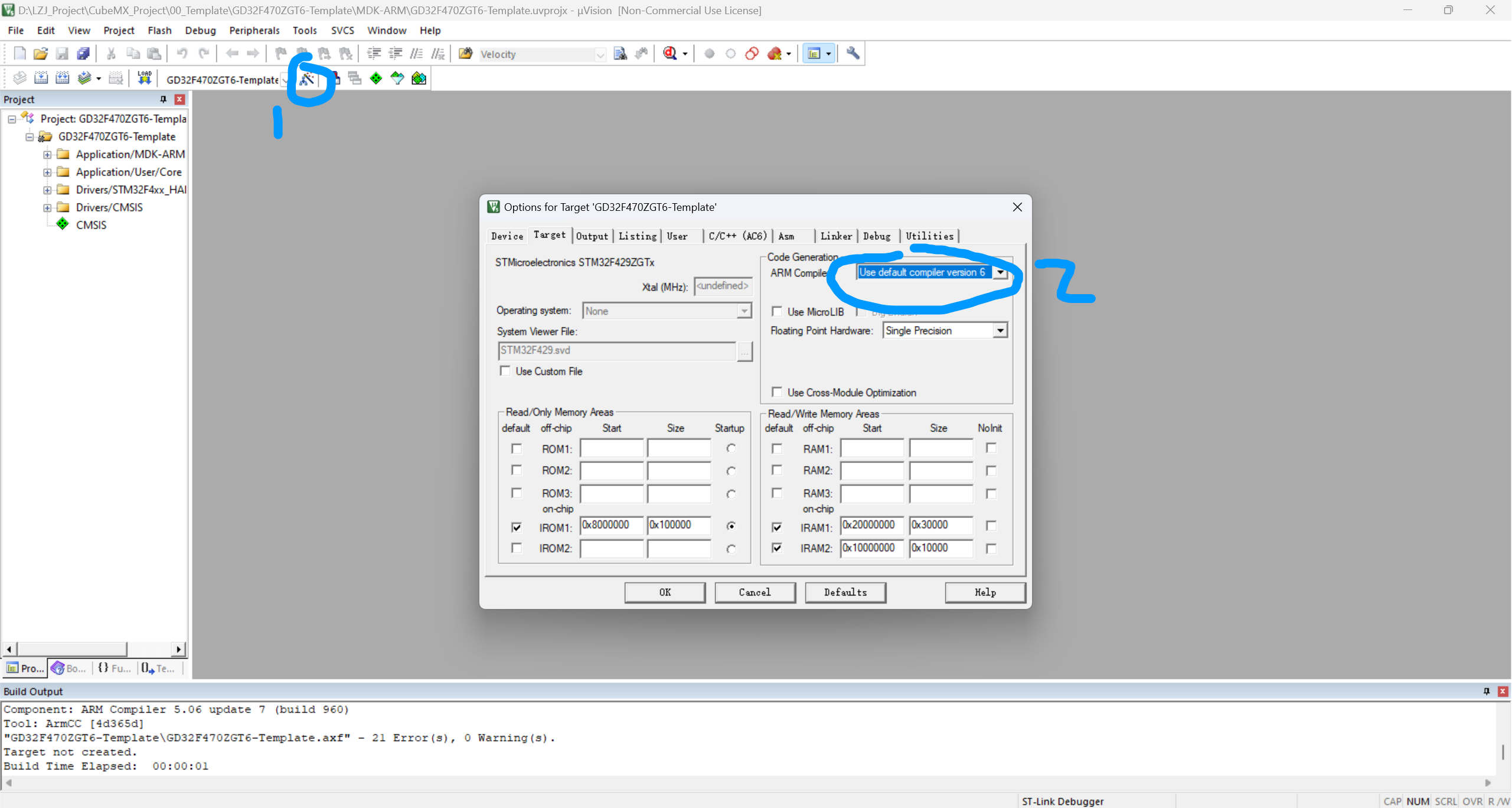Screen dimensions: 1512x808
Task: Indent selected lines with toolbar icon
Action: pos(374,54)
